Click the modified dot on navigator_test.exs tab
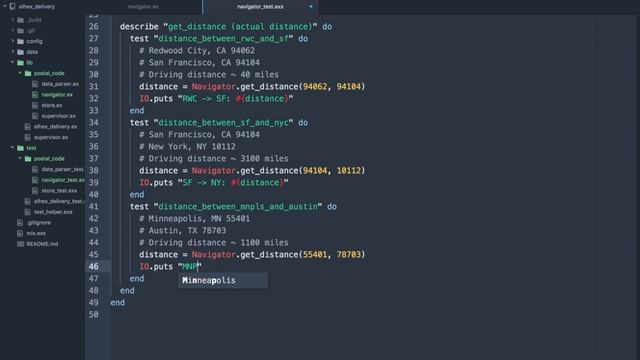Screen dimensions: 640x360 tap(311, 7)
